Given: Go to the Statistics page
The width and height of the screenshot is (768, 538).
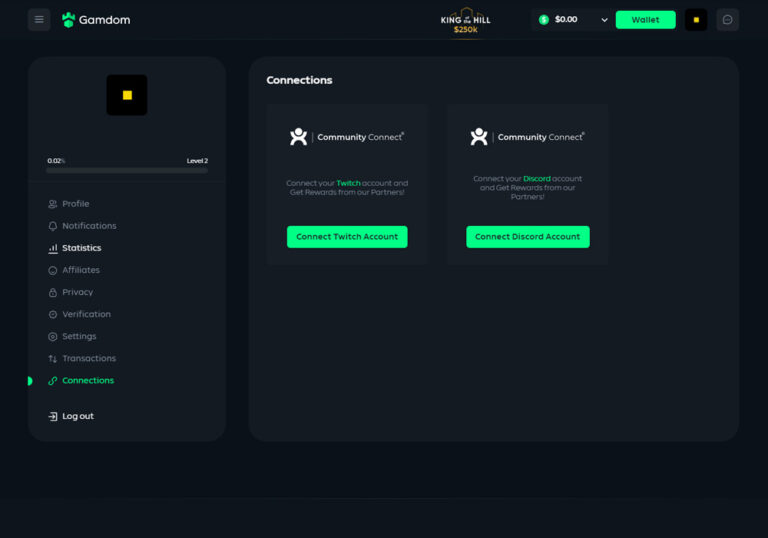Looking at the screenshot, I should coord(81,248).
